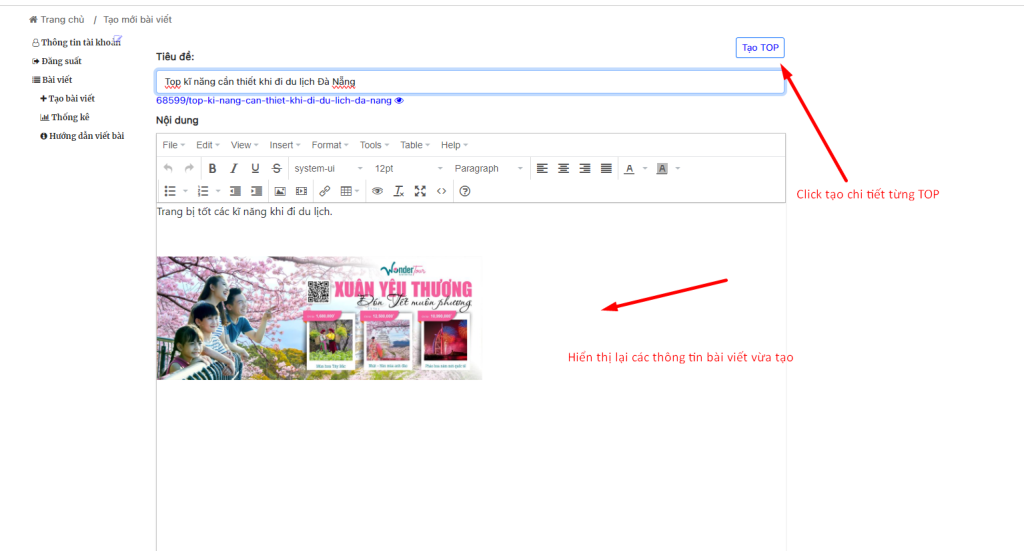Click the insert image icon
Image resolution: width=1024 pixels, height=551 pixels.
[x=280, y=191]
